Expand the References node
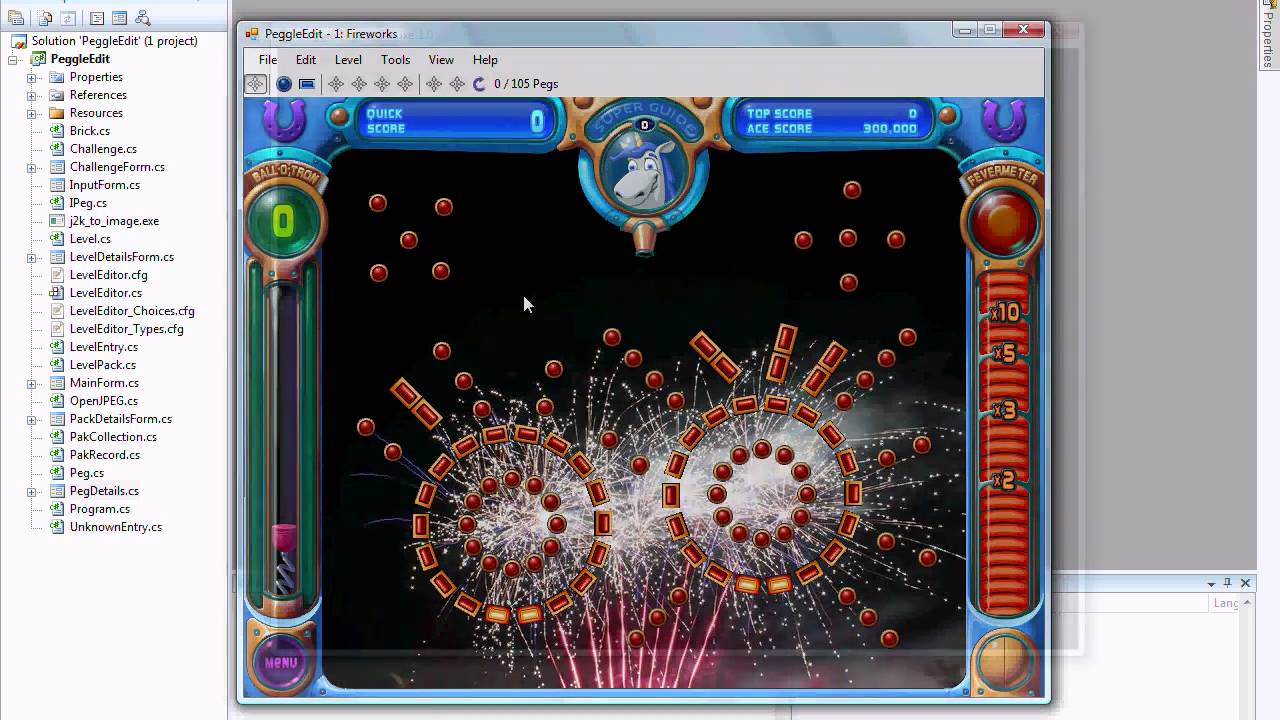This screenshot has height=720, width=1280. (x=32, y=95)
